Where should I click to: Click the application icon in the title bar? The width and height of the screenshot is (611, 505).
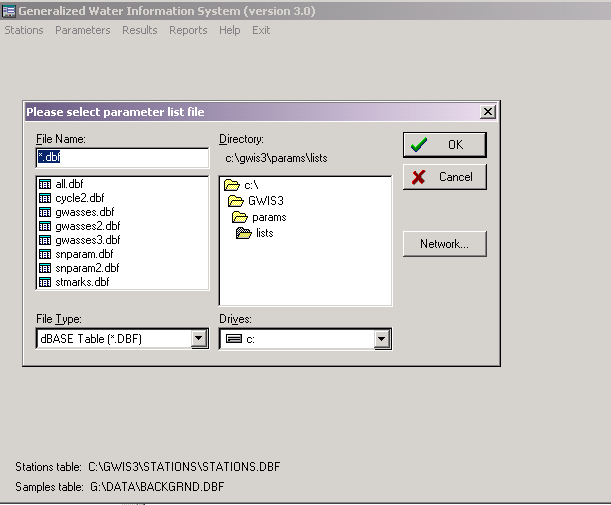coord(8,11)
